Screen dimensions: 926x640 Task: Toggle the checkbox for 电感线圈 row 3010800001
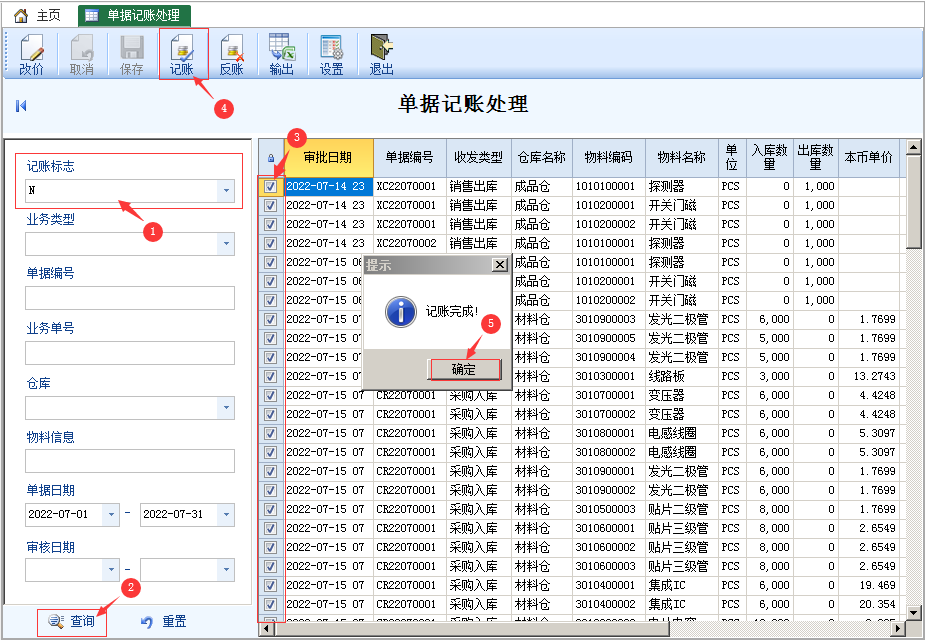271,433
